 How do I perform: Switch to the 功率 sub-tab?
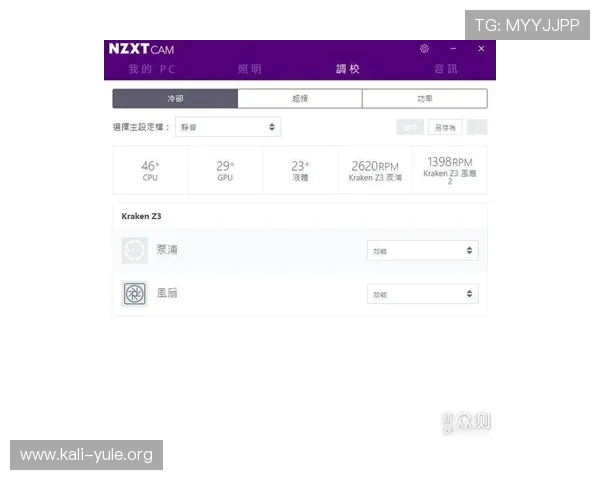coord(425,99)
